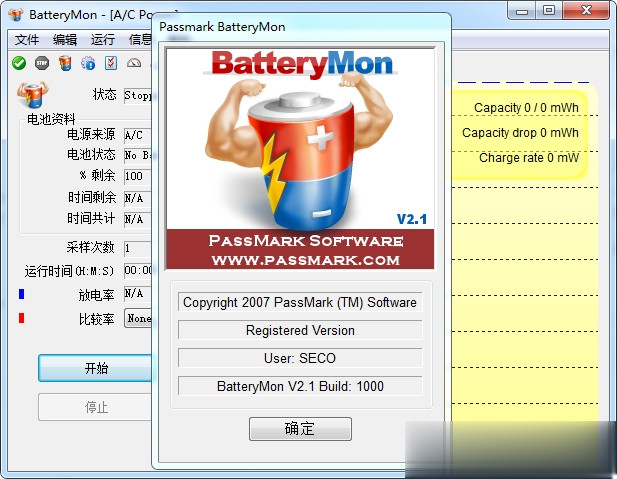Click the 开始 button
617x479 pixels.
click(95, 368)
